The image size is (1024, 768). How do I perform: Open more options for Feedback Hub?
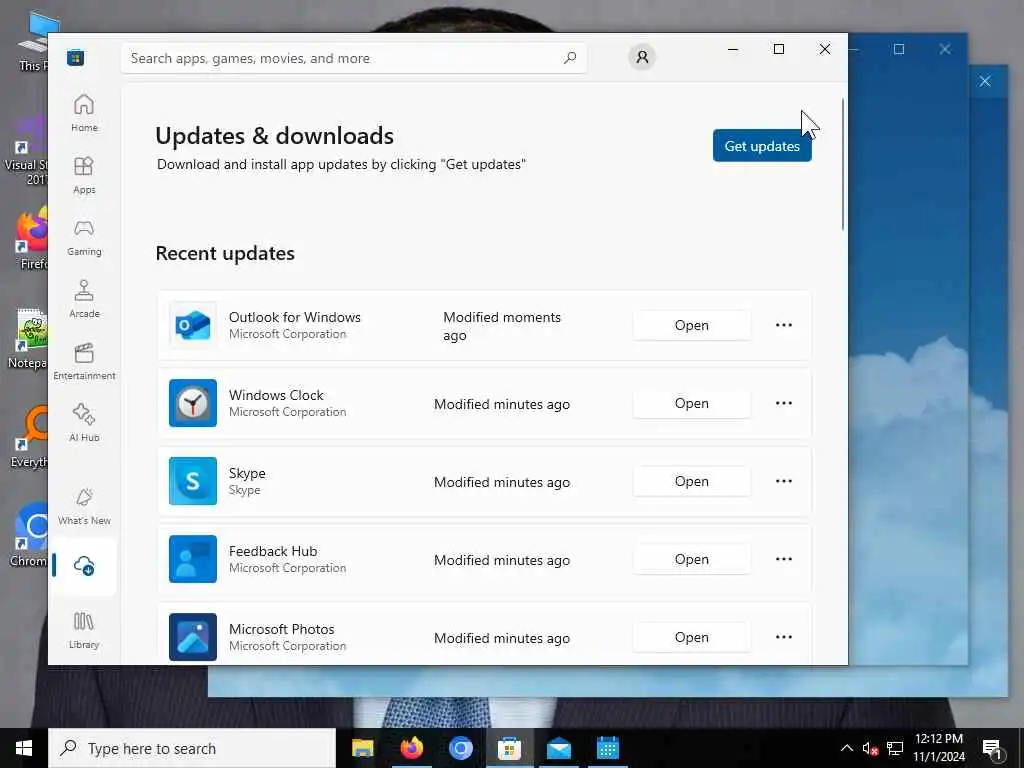click(784, 559)
